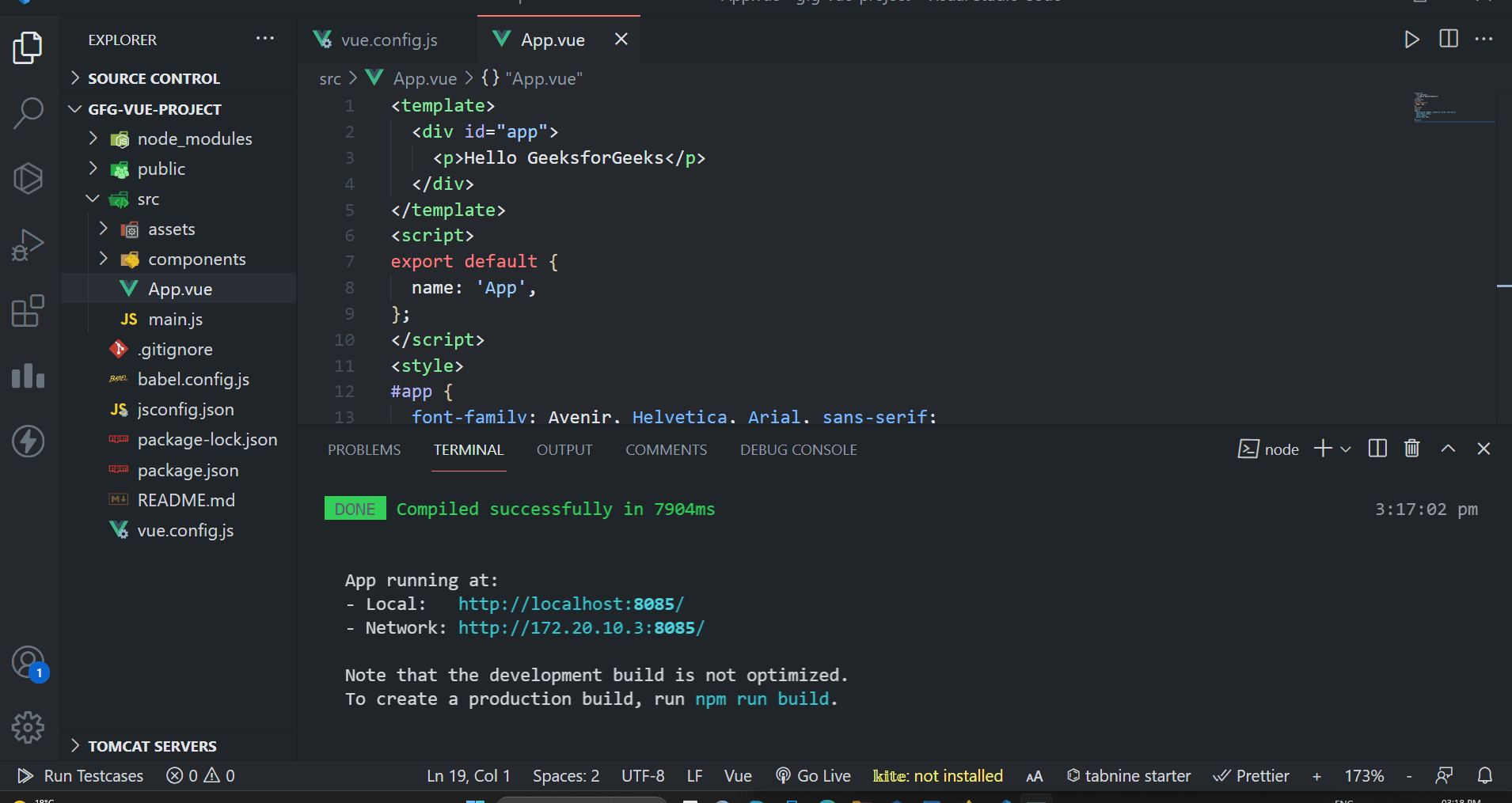The height and width of the screenshot is (803, 1512).
Task: Split the editor right
Action: tap(1449, 39)
